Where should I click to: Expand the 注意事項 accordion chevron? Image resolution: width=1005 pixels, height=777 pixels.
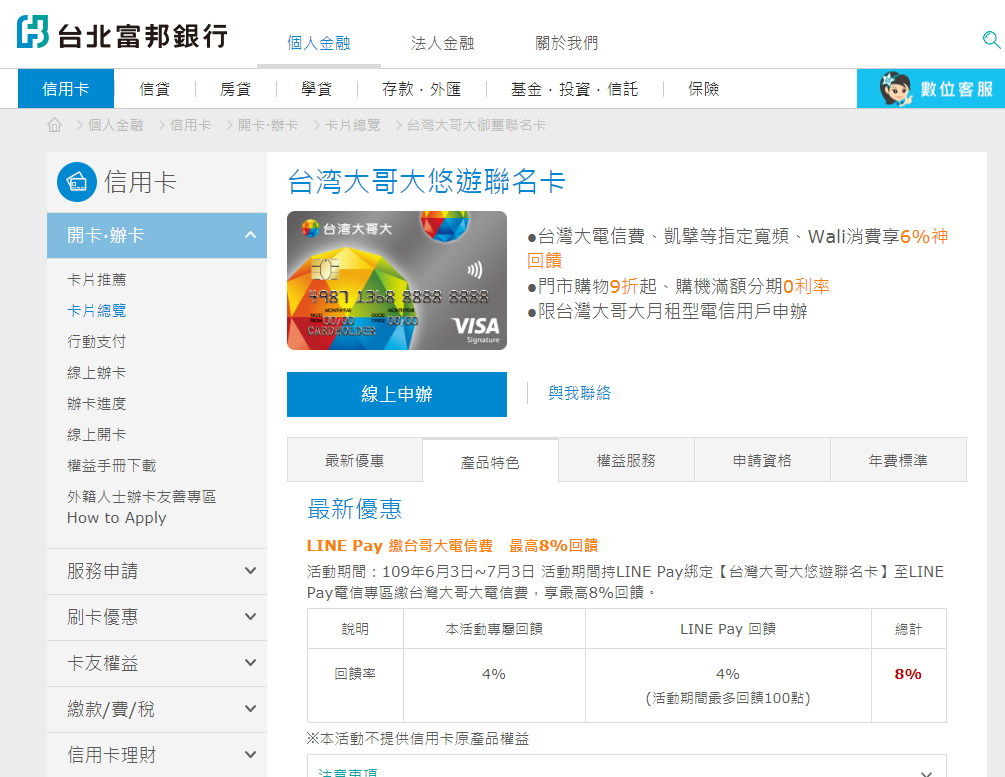tap(926, 773)
